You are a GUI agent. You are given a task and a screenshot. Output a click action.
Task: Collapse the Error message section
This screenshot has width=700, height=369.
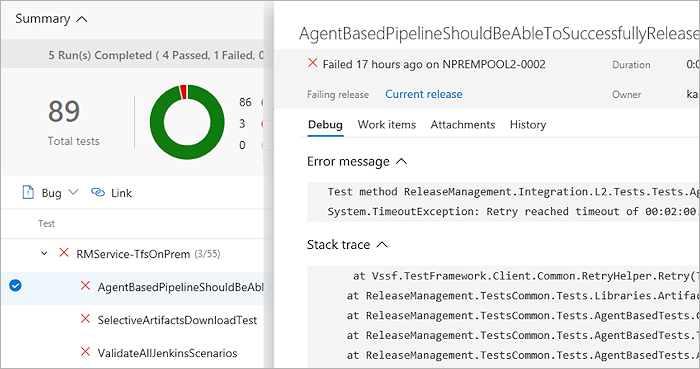click(402, 161)
